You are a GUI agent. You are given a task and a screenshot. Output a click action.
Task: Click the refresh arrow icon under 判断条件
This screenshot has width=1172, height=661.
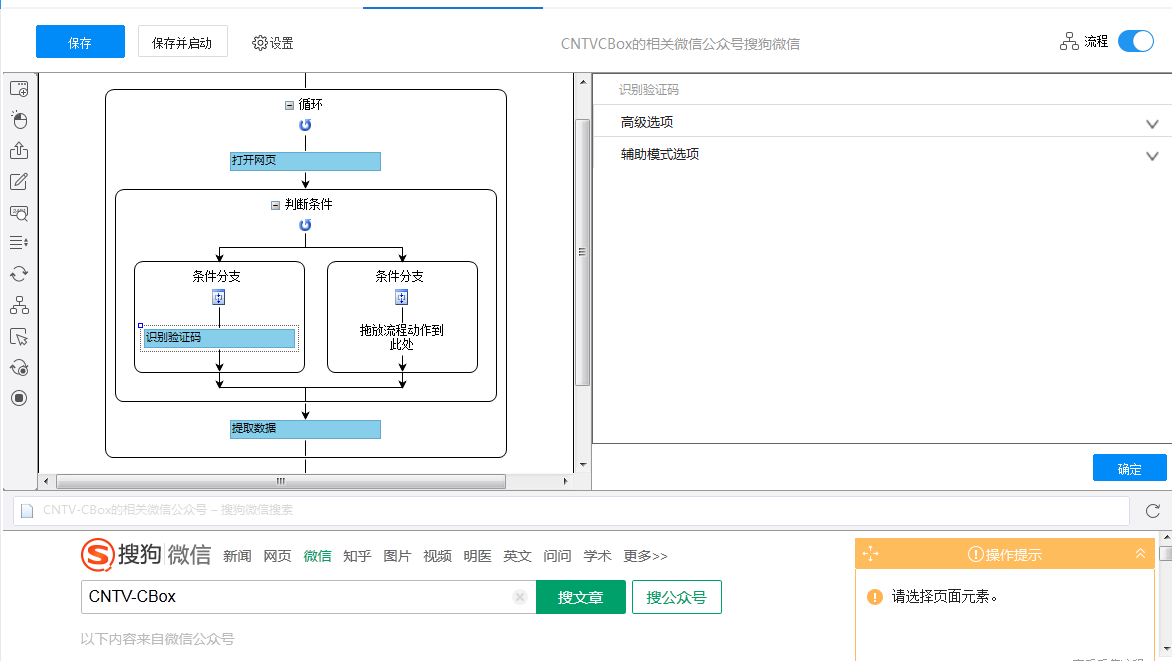305,224
